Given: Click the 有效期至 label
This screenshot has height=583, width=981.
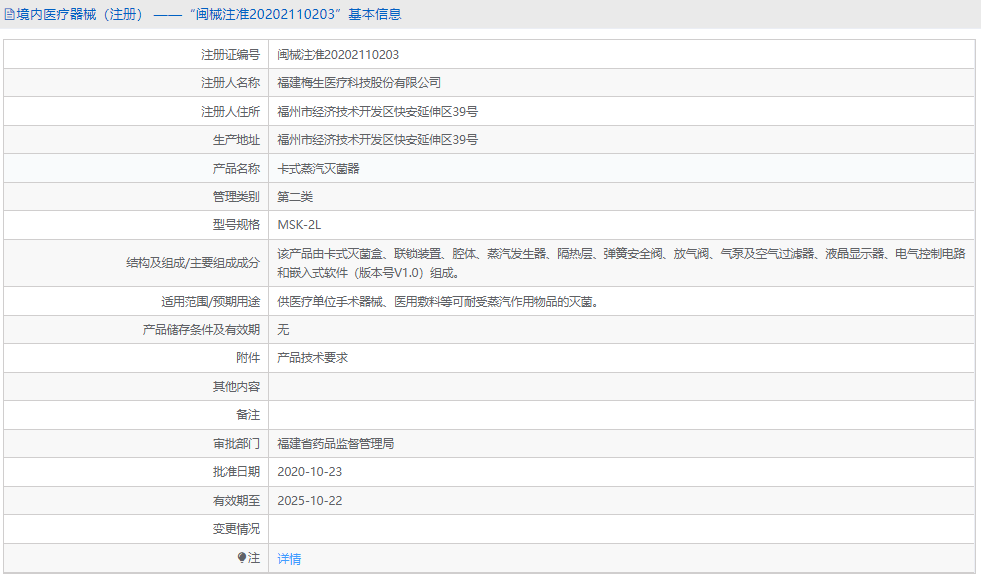Looking at the screenshot, I should pos(236,501).
